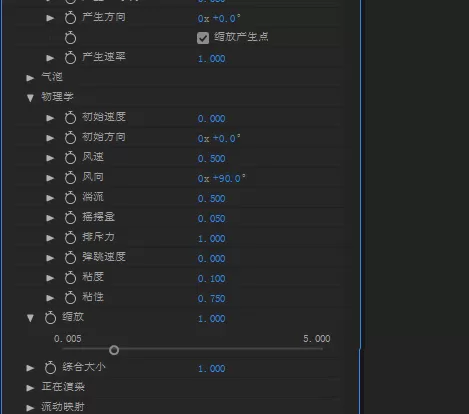Screen dimensions: 469x414
Task: Click 弹跳速度 value 0.000
Action: click(212, 259)
